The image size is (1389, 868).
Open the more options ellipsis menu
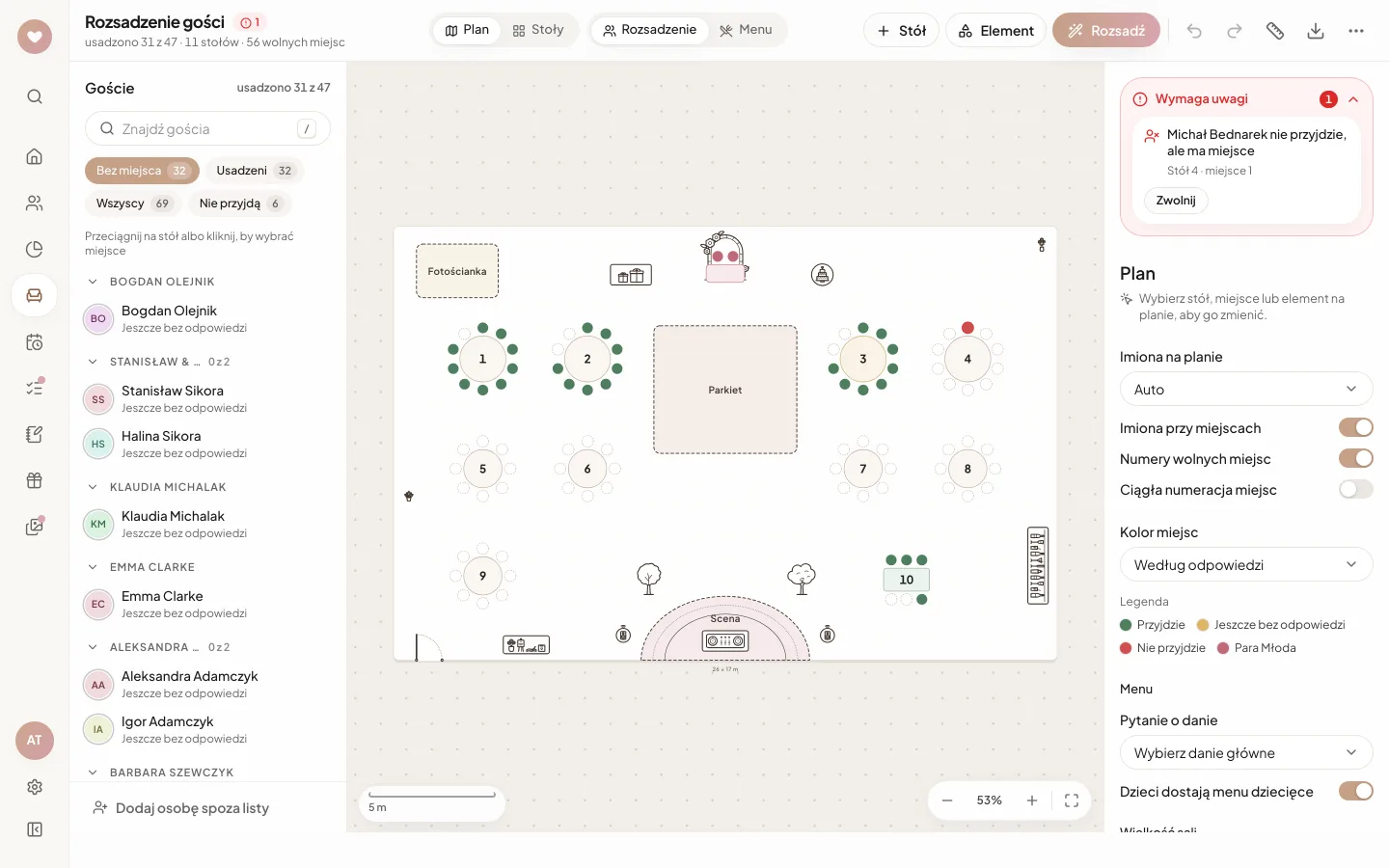click(1356, 31)
